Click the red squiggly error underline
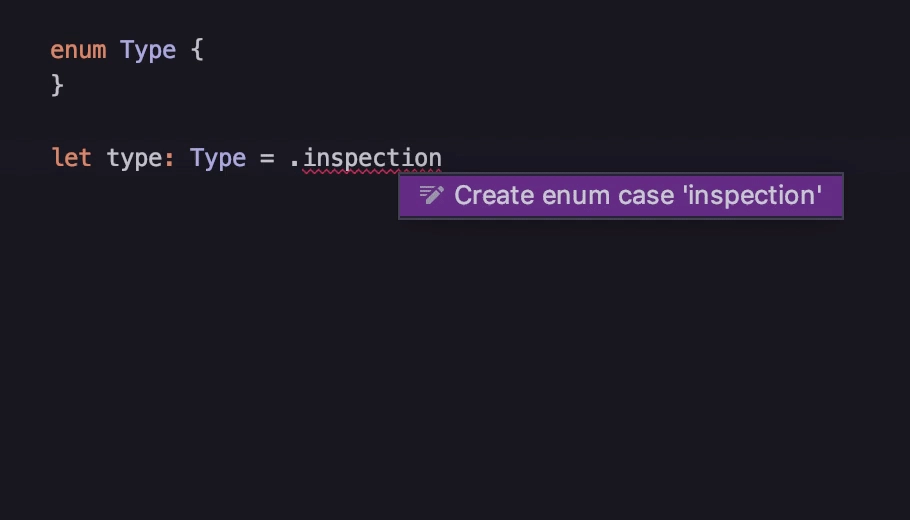 372,172
